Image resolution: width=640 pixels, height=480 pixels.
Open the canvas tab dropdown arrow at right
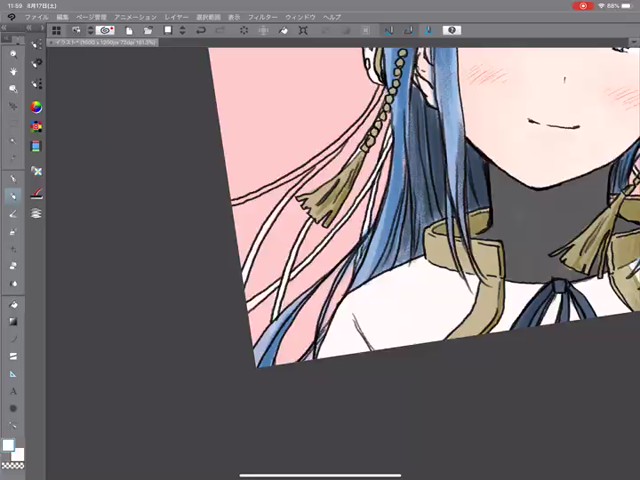634,42
